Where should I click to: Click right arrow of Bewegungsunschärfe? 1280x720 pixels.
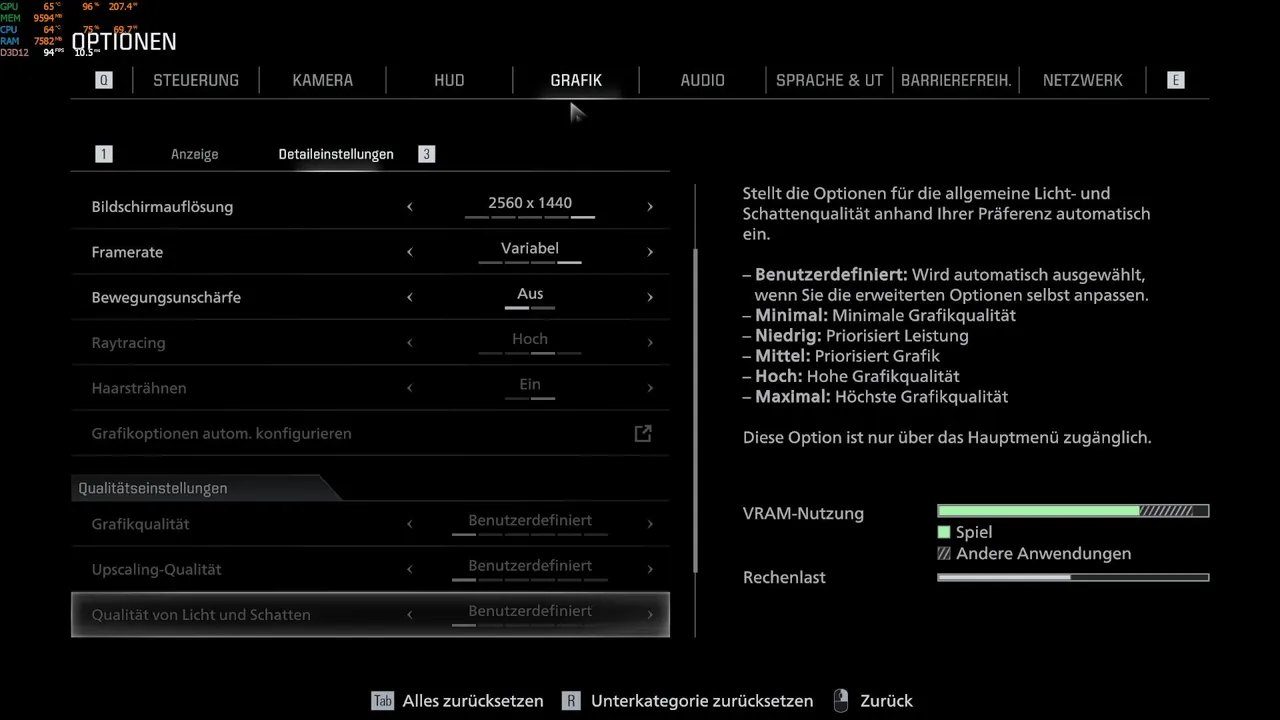point(650,297)
